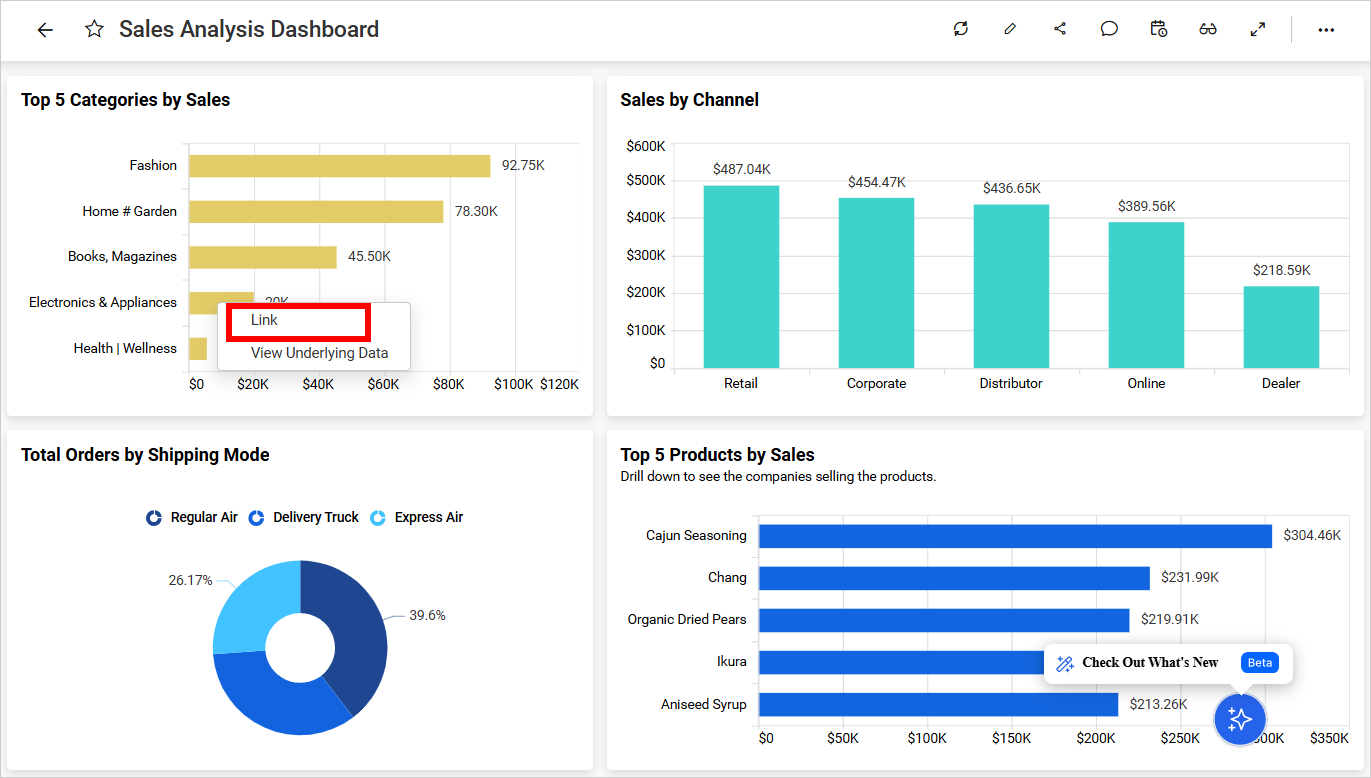Refresh the dashboard data
This screenshot has width=1371, height=778.
[961, 29]
